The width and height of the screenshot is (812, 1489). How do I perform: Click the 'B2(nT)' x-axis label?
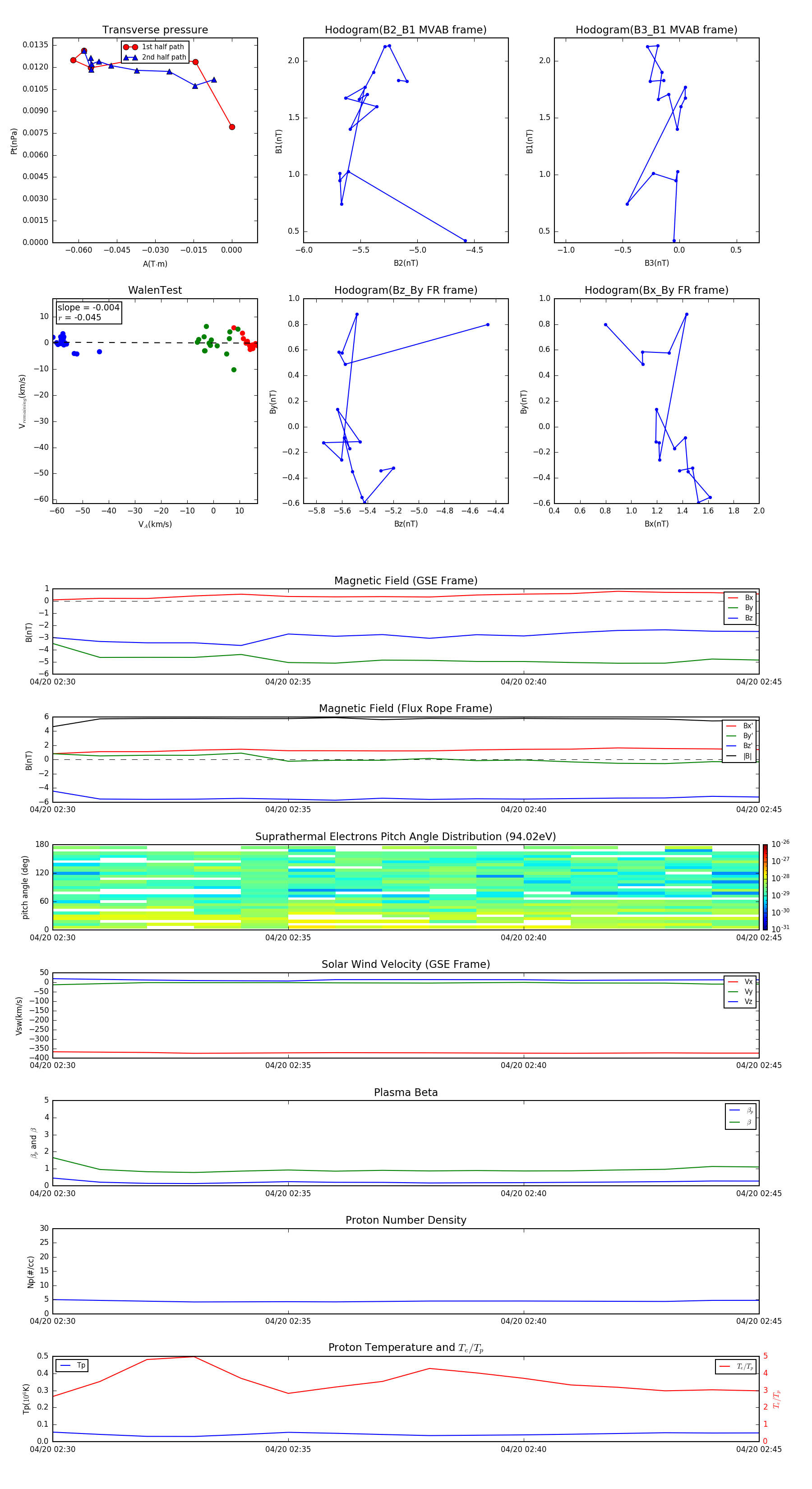pyautogui.click(x=406, y=263)
